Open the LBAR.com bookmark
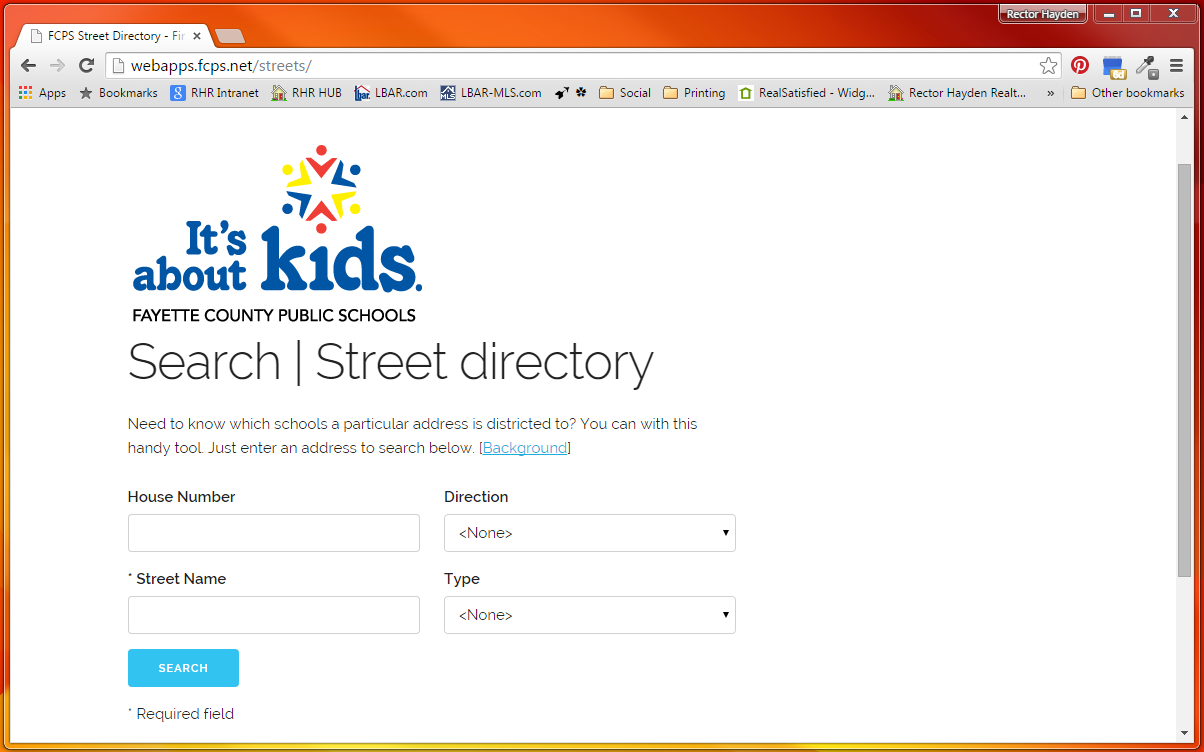This screenshot has height=752, width=1204. 391,93
